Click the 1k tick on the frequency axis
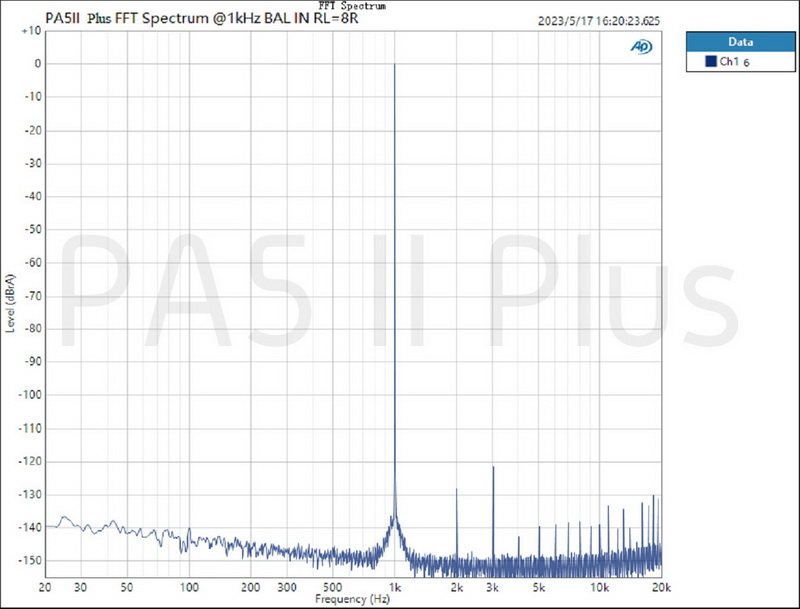Viewport: 800px width, 609px height. click(395, 586)
